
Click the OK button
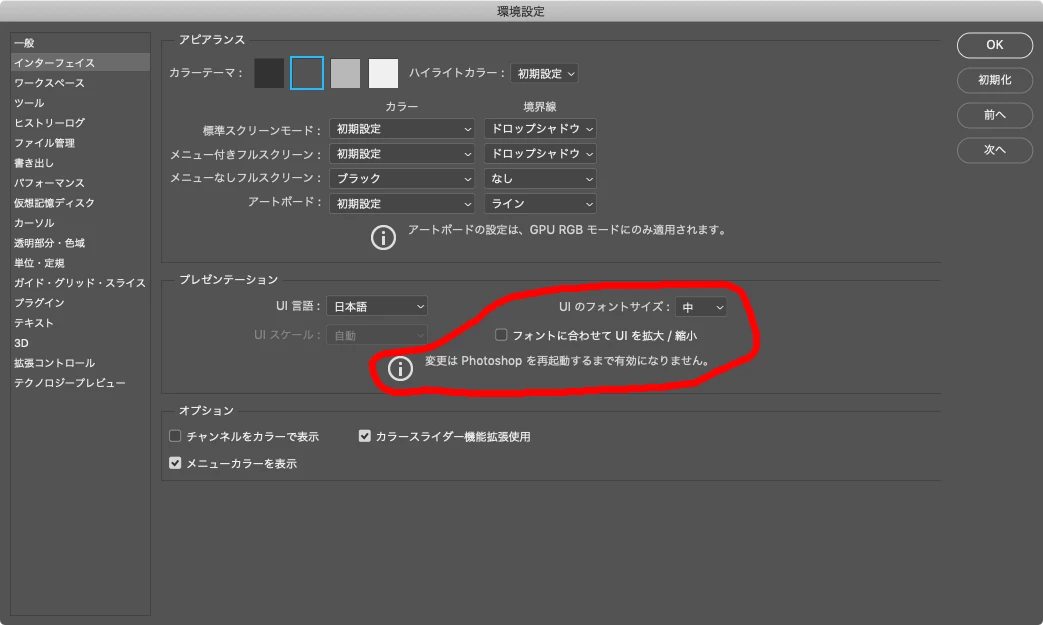[994, 45]
